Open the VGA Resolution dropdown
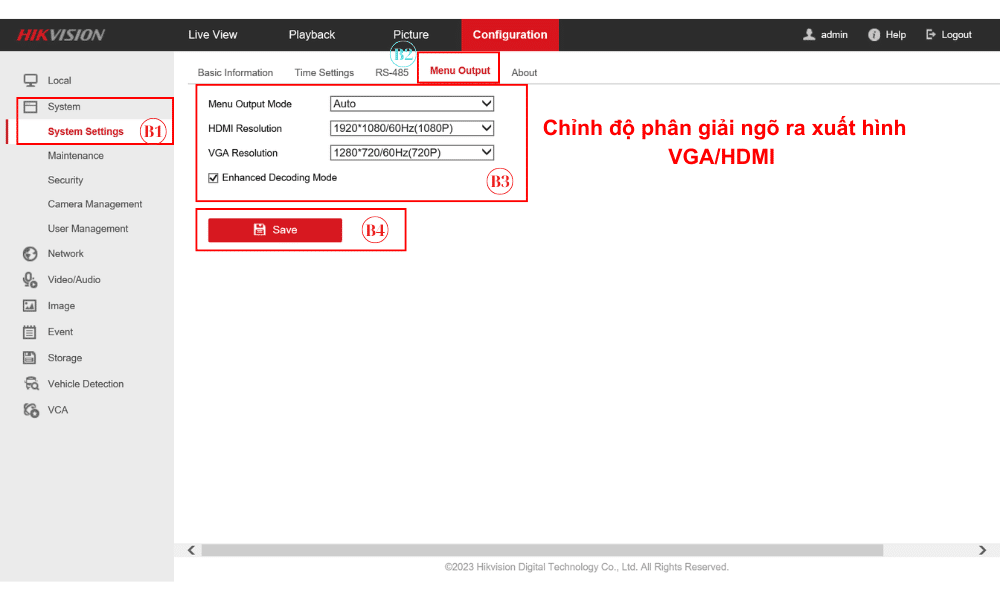This screenshot has width=1000, height=600. pyautogui.click(x=412, y=153)
